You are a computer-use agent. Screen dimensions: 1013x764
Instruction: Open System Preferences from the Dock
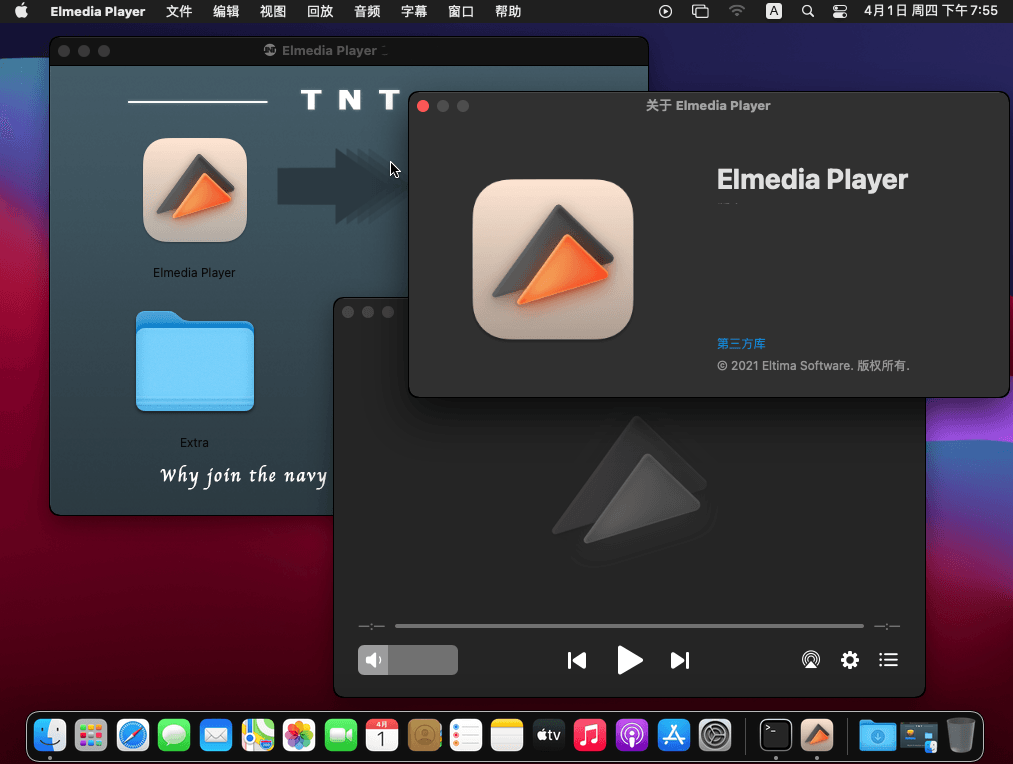[715, 735]
